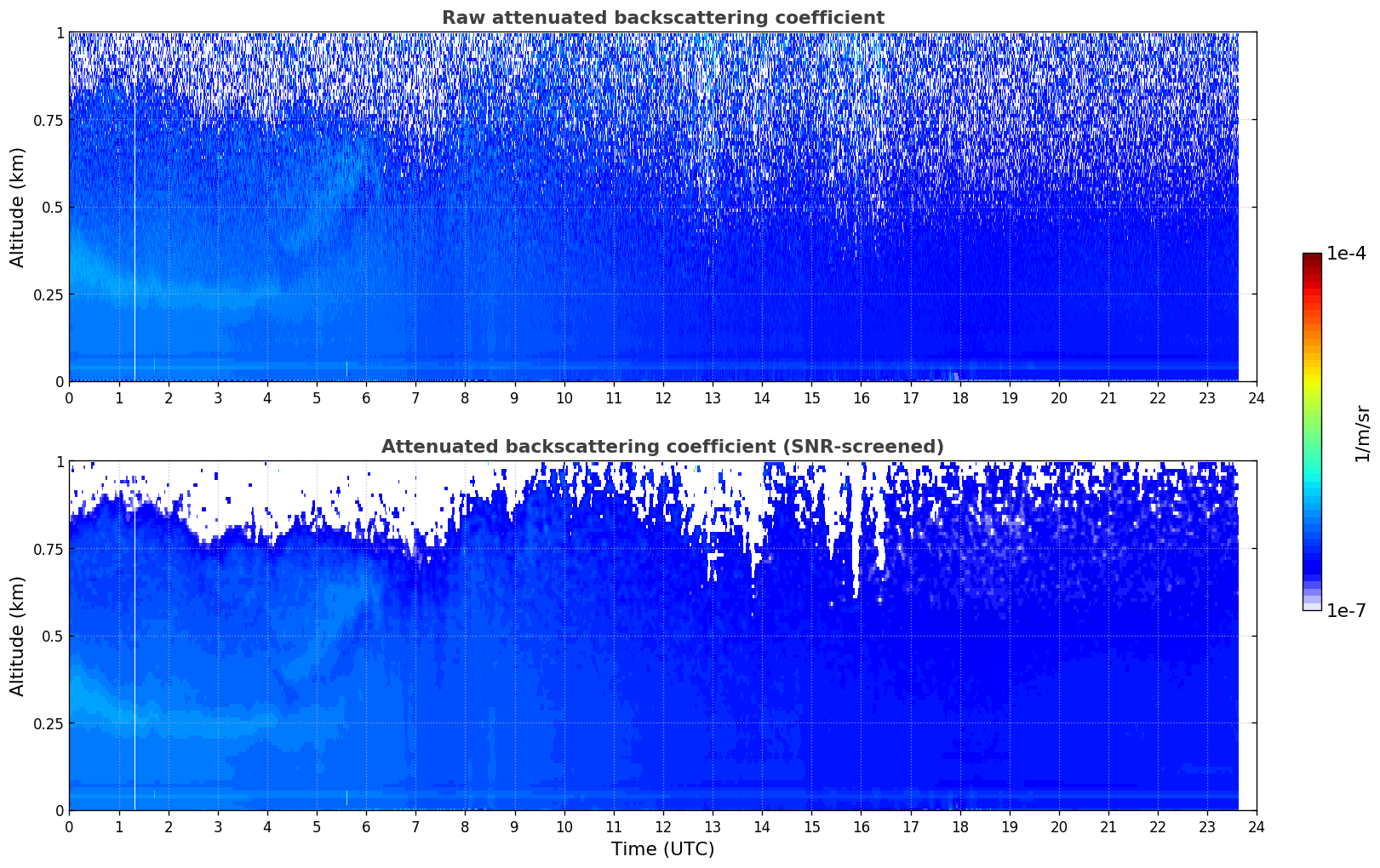Click hour 0 tick on the bottom plot's axis
1380x868 pixels.
69,826
